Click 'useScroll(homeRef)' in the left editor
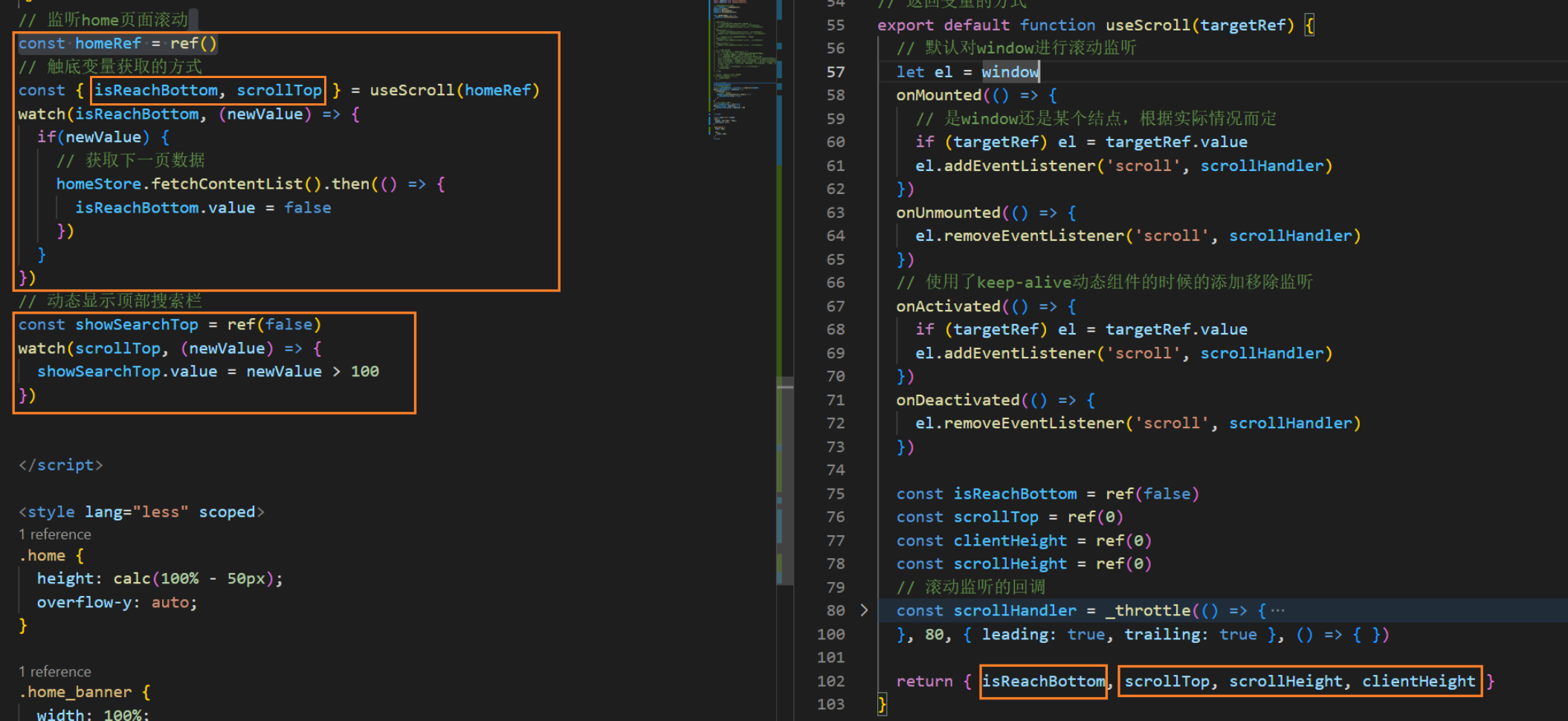This screenshot has width=1568, height=721. pyautogui.click(x=454, y=90)
